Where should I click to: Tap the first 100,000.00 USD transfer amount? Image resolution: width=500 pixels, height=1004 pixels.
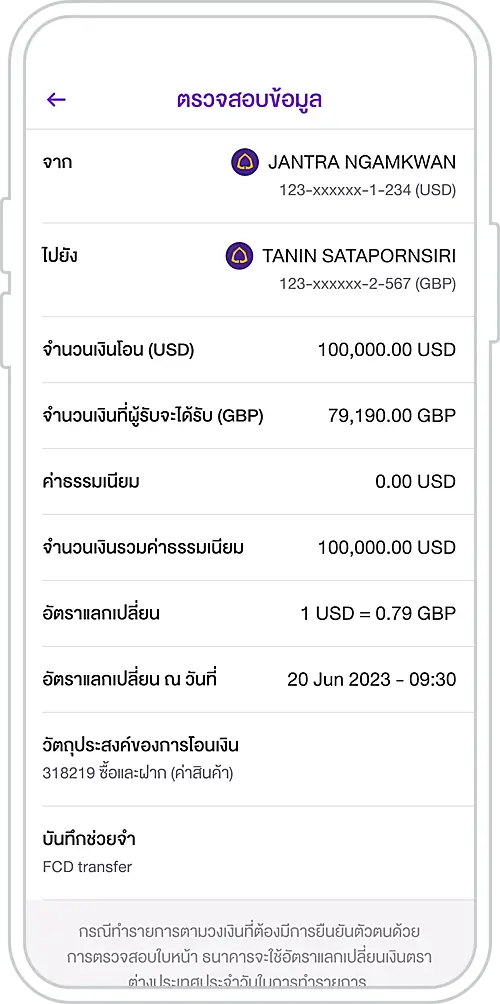point(387,350)
